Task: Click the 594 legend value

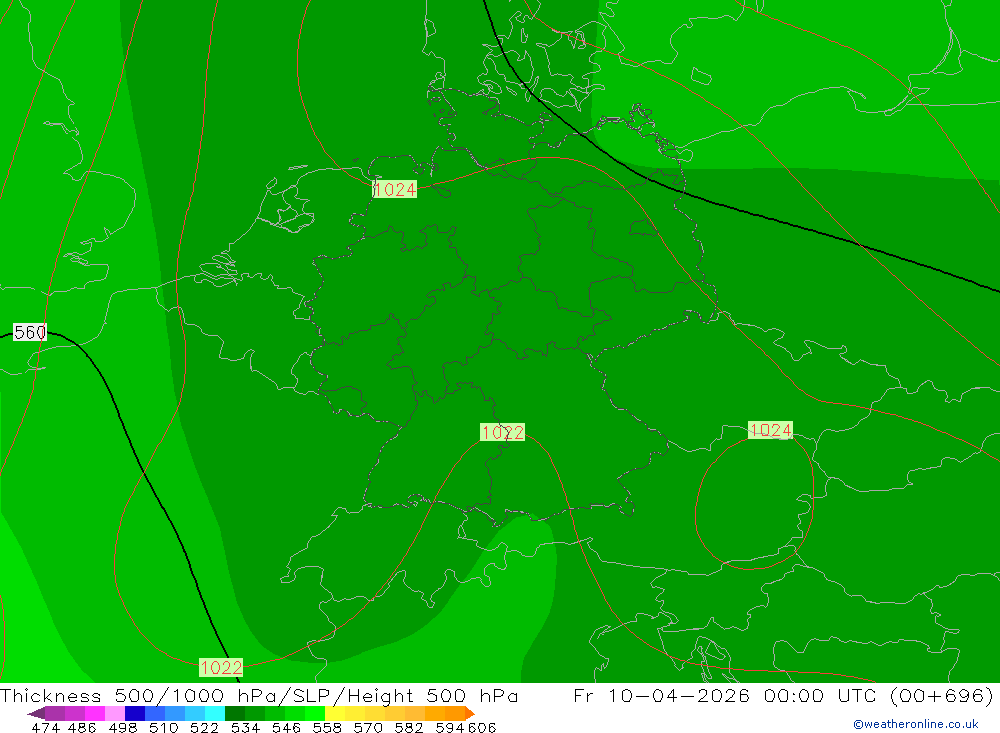Action: tap(450, 728)
